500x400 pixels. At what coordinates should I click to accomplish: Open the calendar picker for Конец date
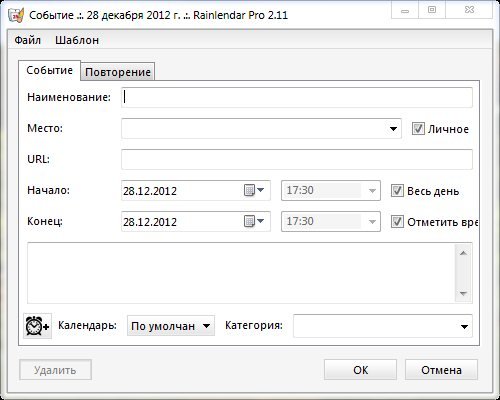(x=254, y=221)
